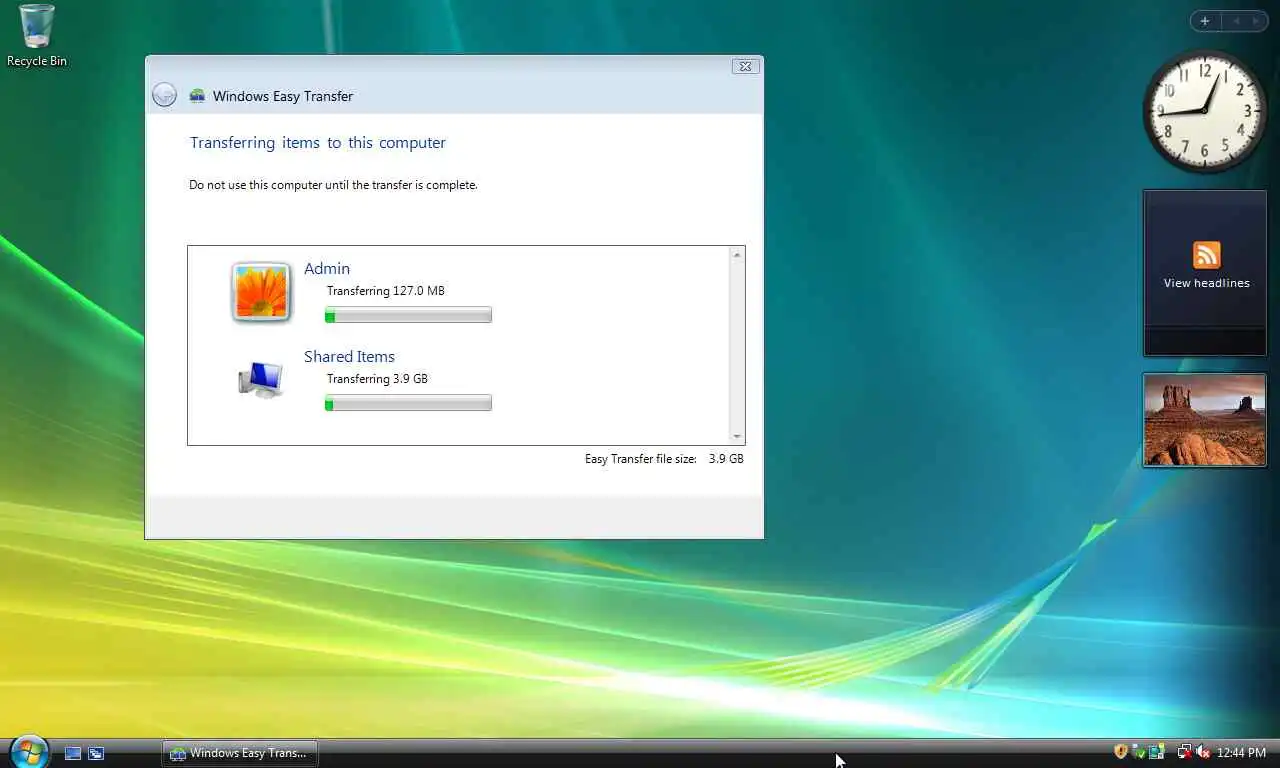Click the sidebar previous gadgets arrow
This screenshot has width=1280, height=768.
[1235, 21]
